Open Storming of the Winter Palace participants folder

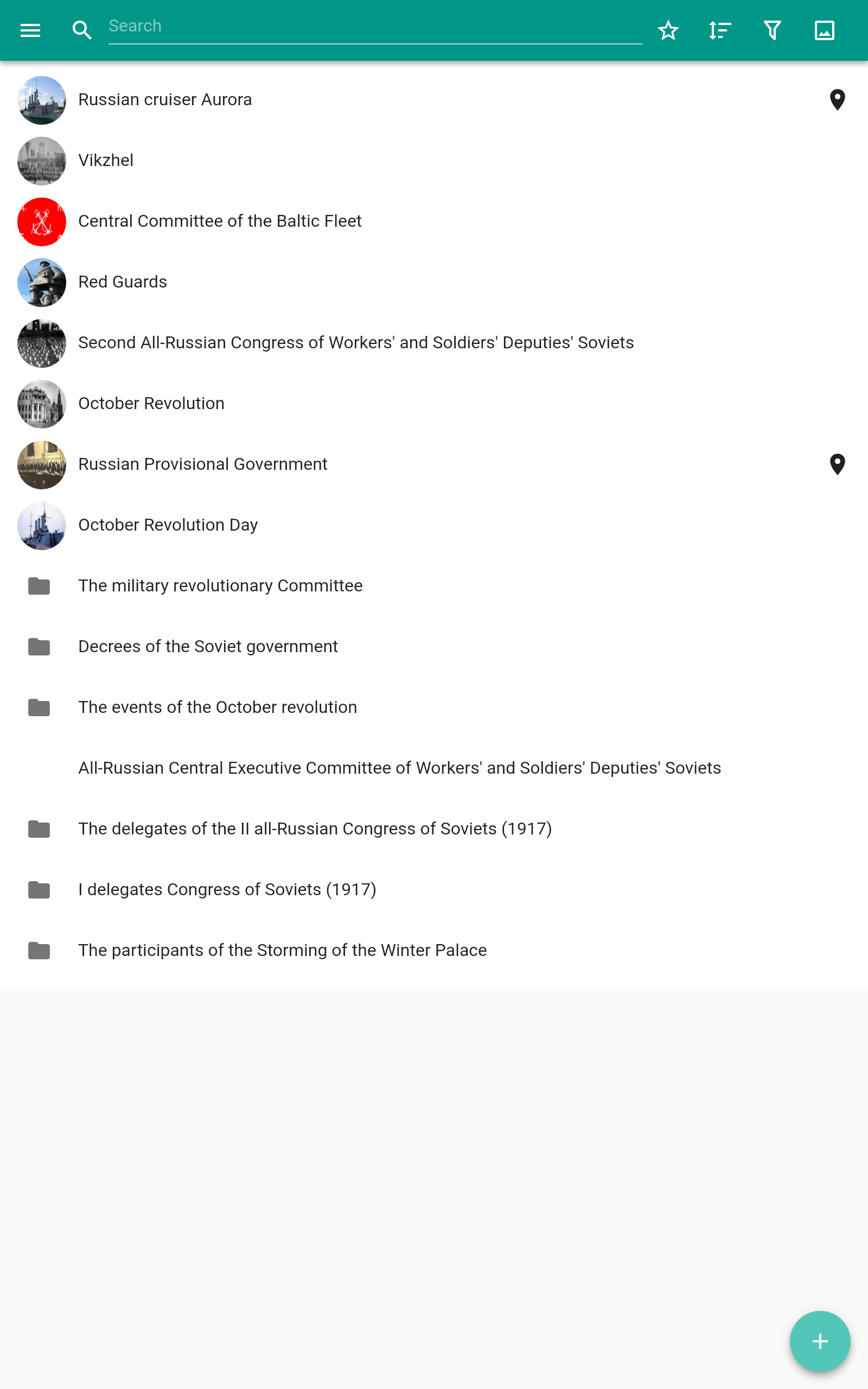click(283, 951)
